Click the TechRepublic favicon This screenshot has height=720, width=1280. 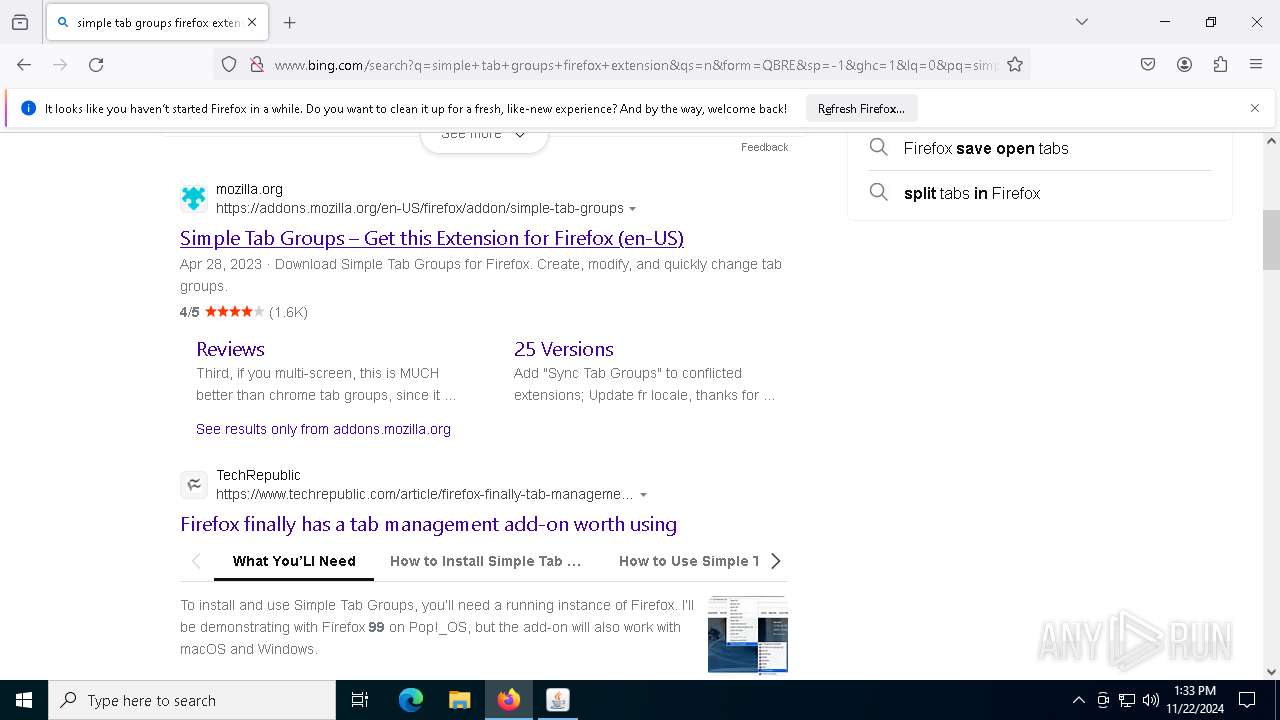point(194,485)
